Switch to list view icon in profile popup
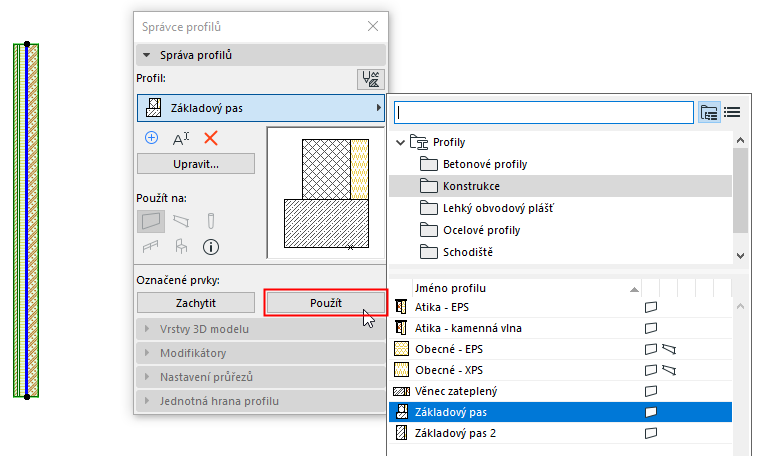757x456 pixels. pyautogui.click(x=731, y=112)
